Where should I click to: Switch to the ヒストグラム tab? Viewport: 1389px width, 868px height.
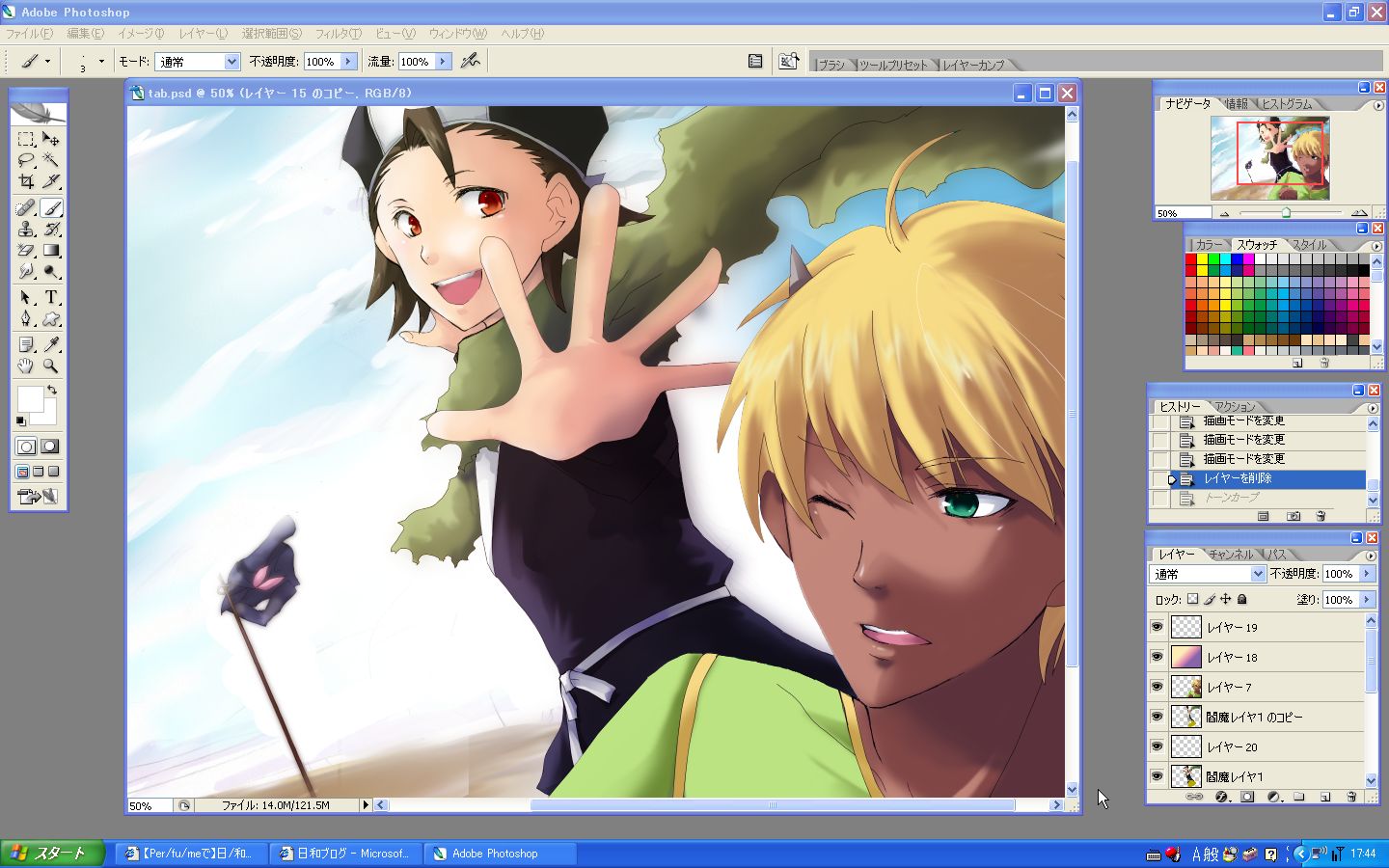point(1287,104)
